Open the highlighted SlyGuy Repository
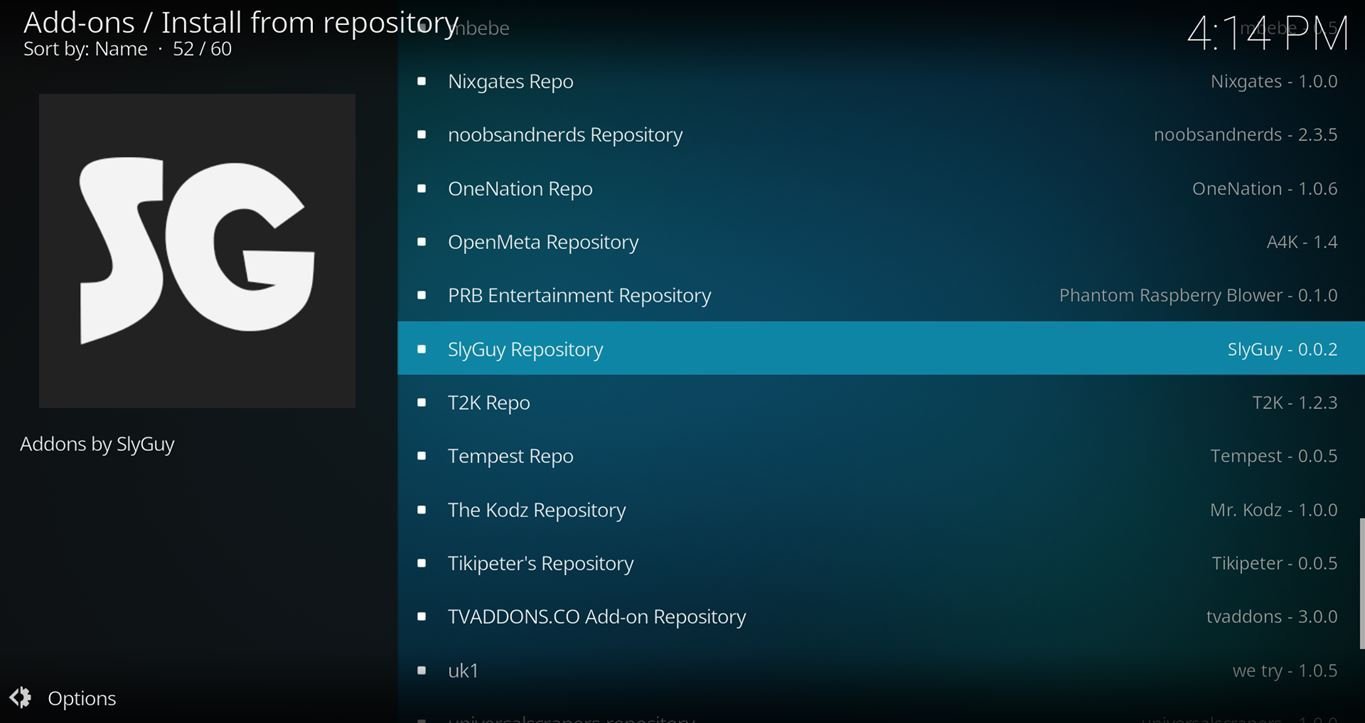The height and width of the screenshot is (723, 1365). (x=525, y=349)
